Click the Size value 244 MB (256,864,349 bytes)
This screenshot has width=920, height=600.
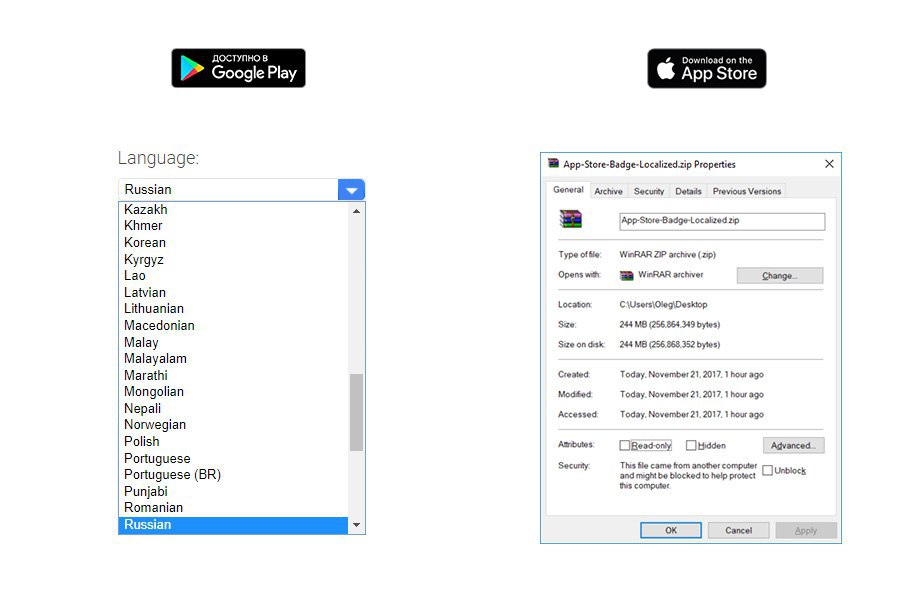669,324
